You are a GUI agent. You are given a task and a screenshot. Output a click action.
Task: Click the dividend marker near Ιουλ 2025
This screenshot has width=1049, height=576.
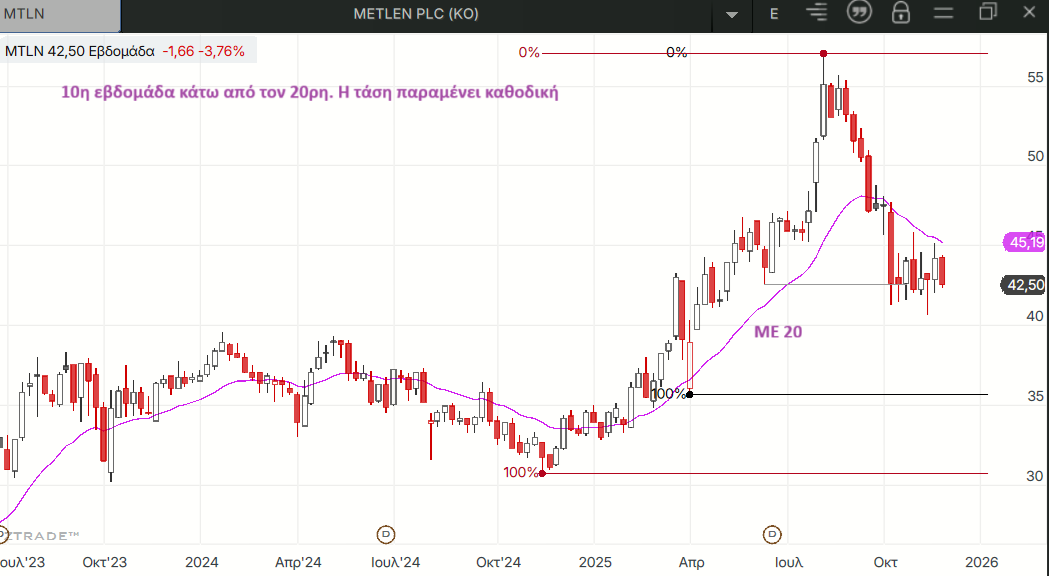pos(771,533)
